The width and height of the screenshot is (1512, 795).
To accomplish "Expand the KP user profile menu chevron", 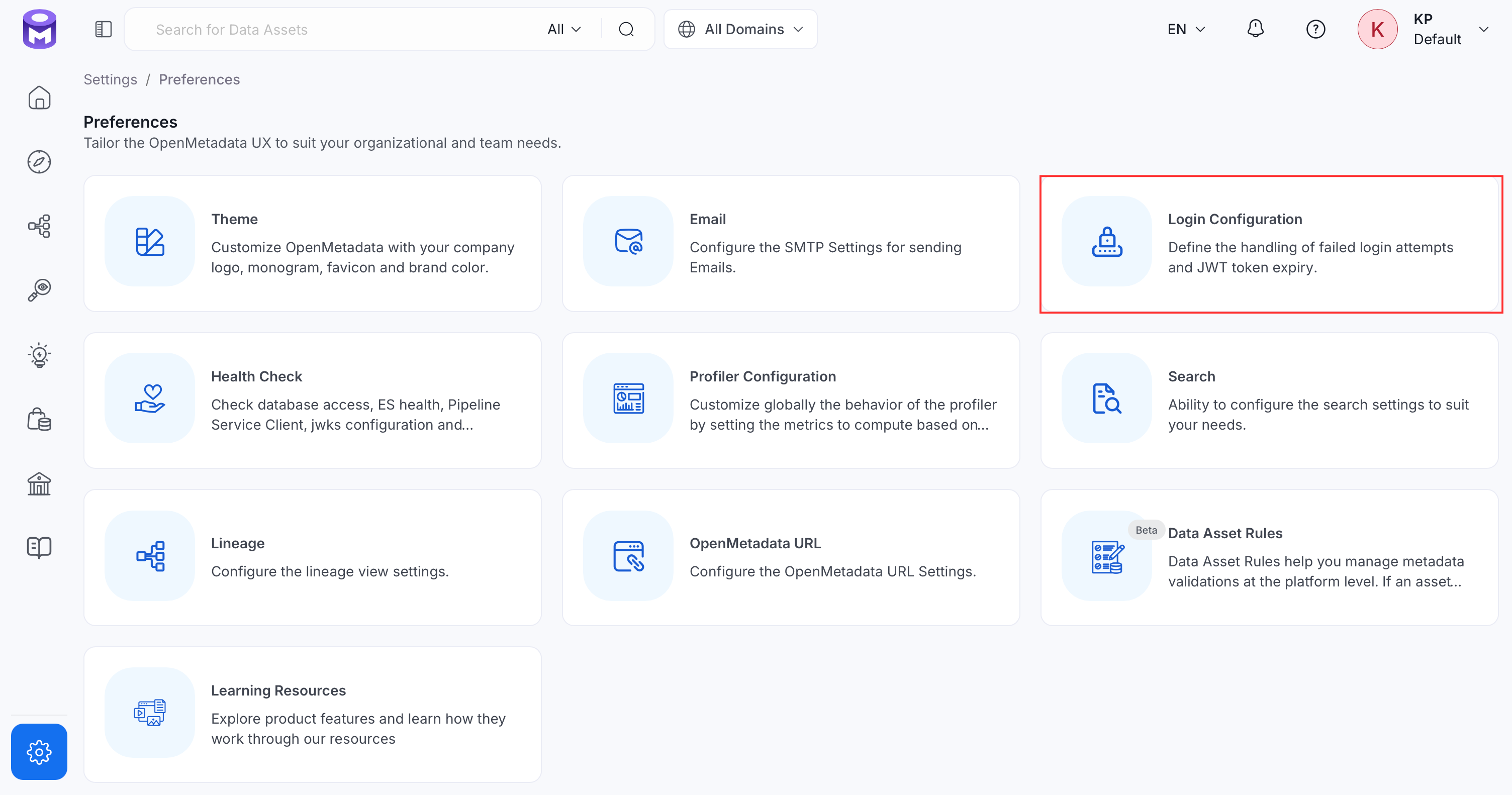I will [x=1483, y=29].
